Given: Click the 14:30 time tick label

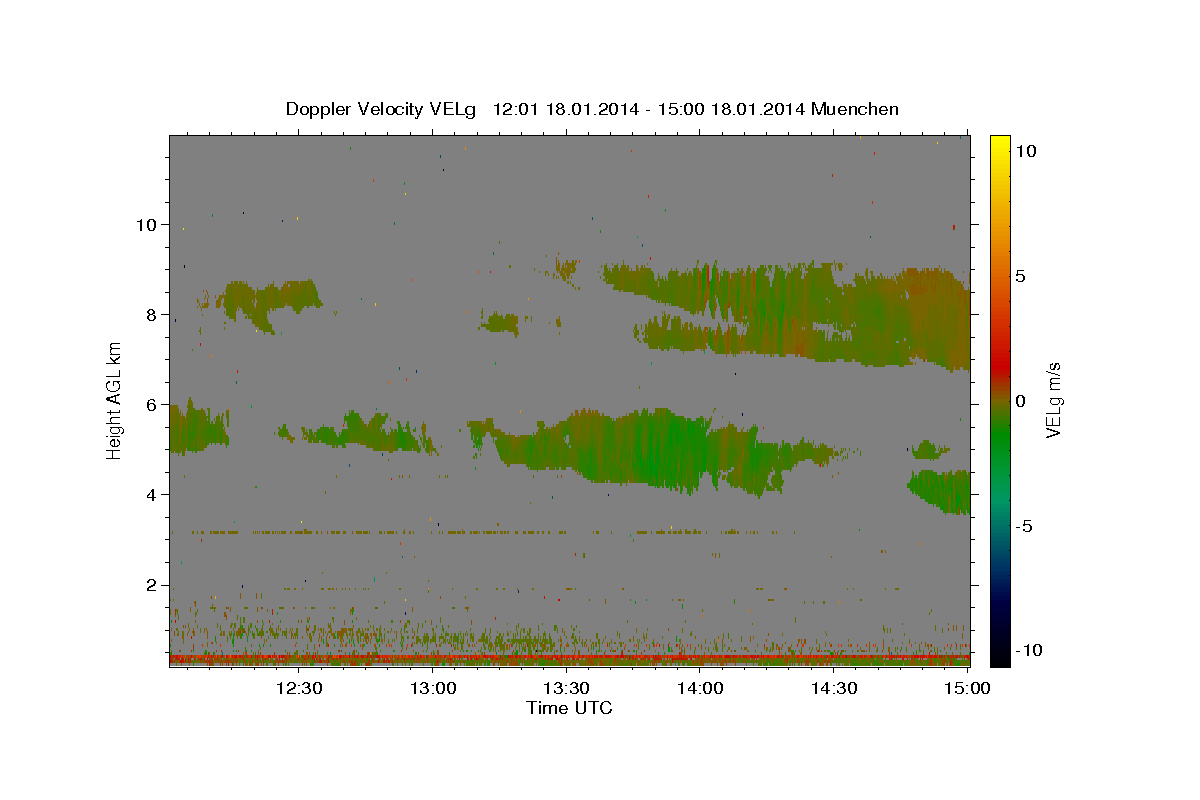Looking at the screenshot, I should click(833, 688).
